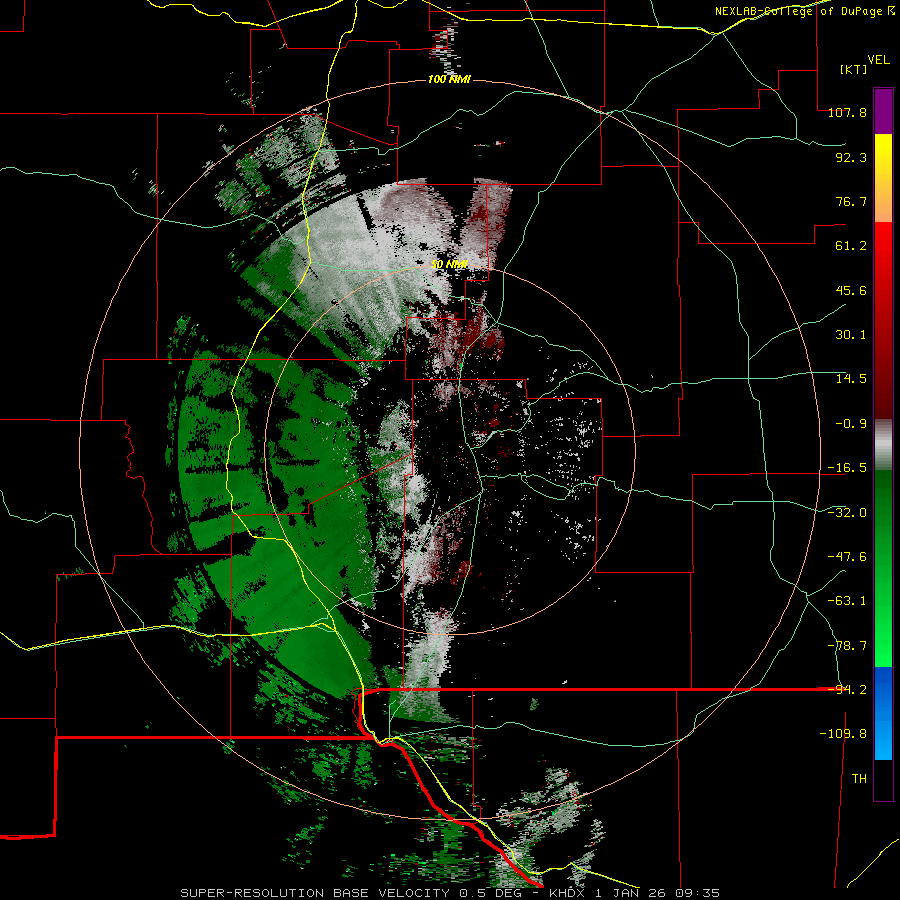Select the 76.7 velocity scale value
The width and height of the screenshot is (900, 900).
point(851,201)
